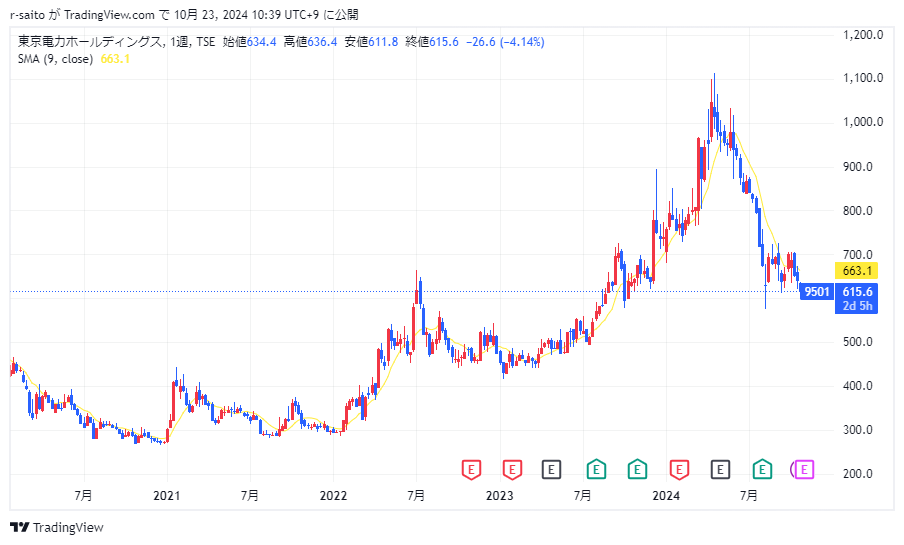Click the 1,000.0 price axis label
The image size is (904, 545).
coord(863,122)
